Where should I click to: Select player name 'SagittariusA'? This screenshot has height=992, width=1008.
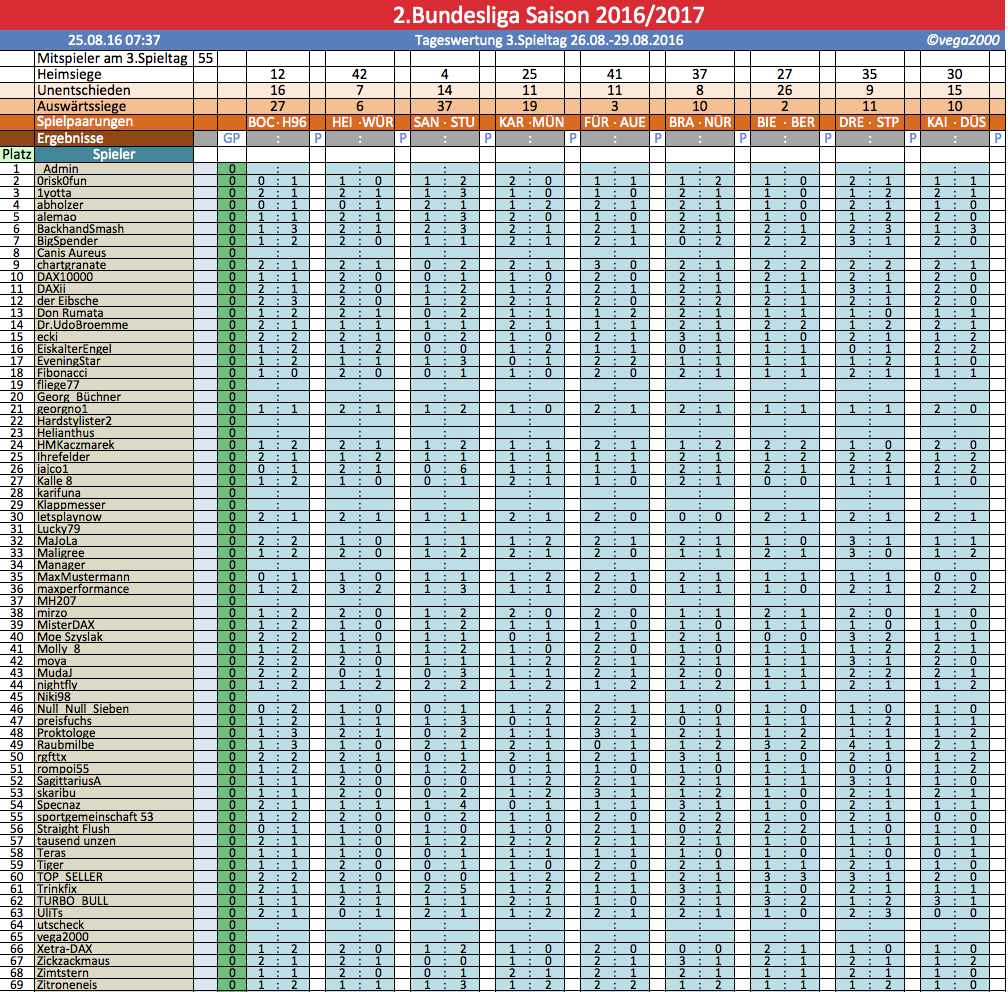tap(68, 781)
